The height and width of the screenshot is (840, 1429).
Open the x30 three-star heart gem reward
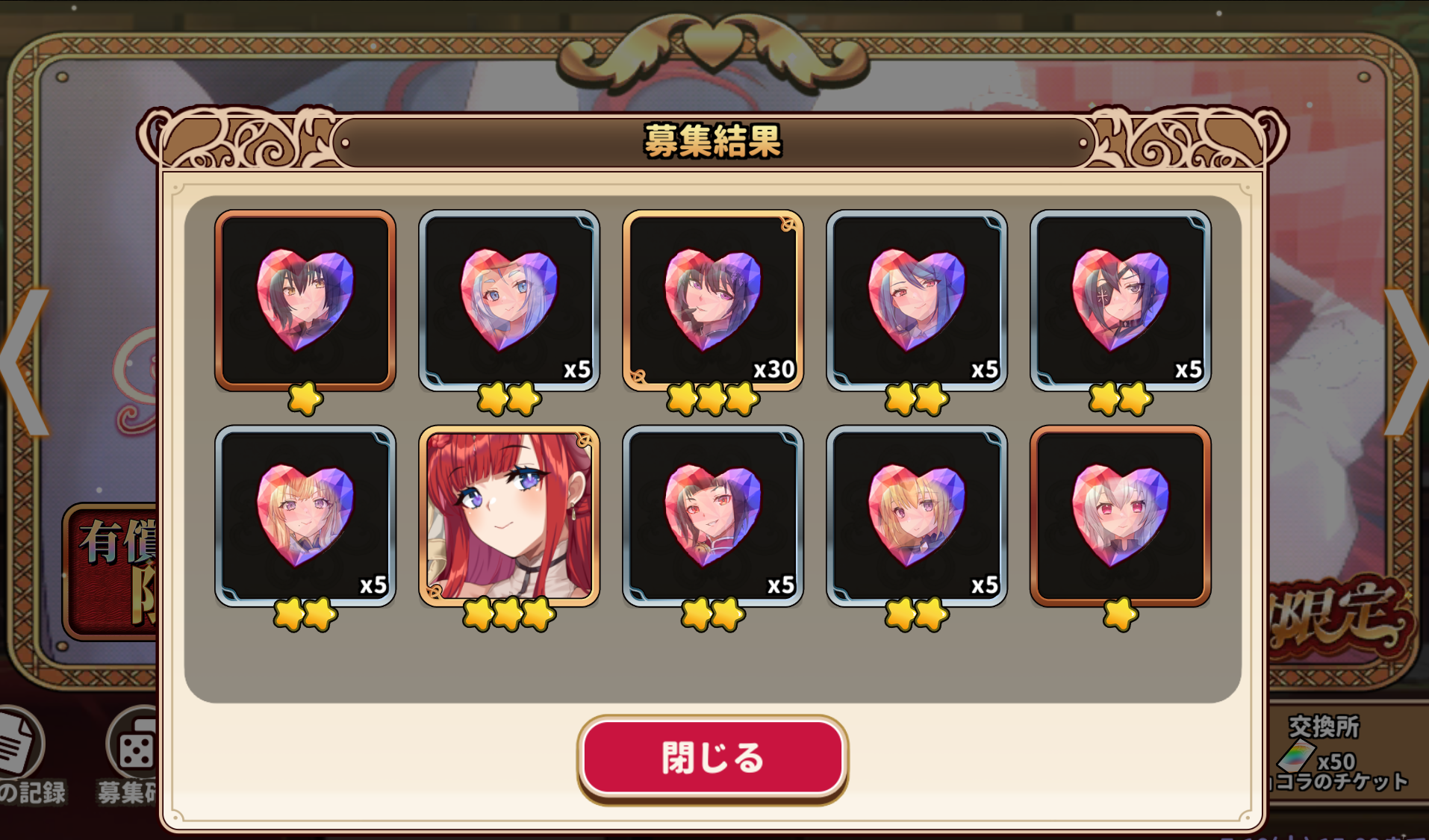[713, 300]
